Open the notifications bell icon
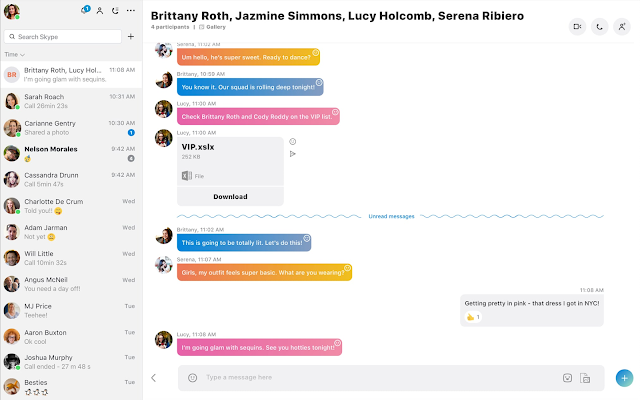 [x=85, y=11]
